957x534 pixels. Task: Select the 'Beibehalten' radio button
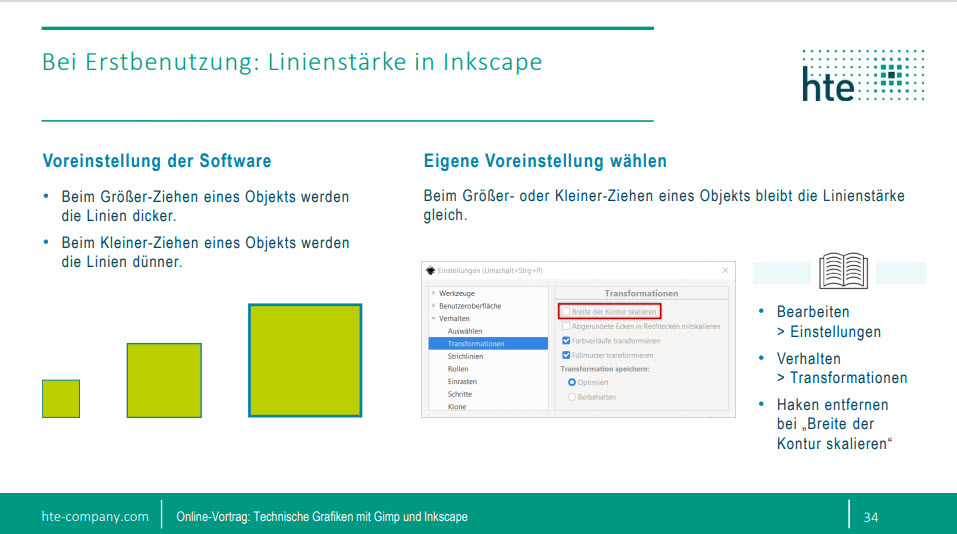click(572, 397)
